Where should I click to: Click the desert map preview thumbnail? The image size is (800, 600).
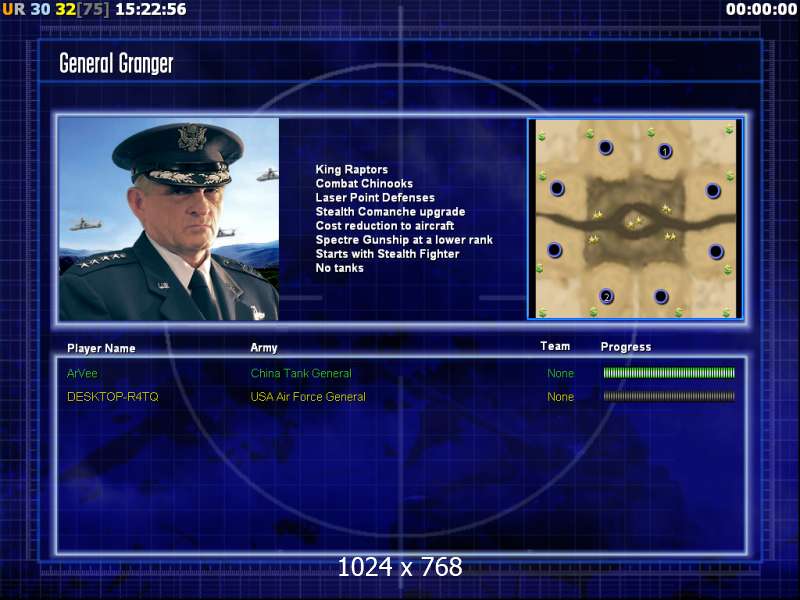click(x=635, y=219)
